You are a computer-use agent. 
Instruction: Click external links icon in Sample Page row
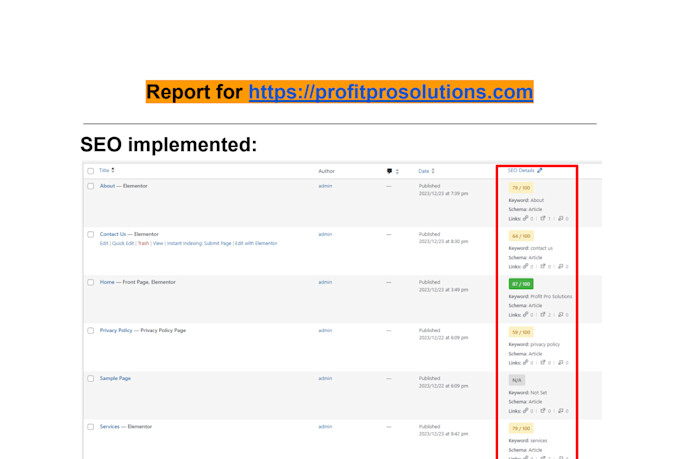click(543, 410)
